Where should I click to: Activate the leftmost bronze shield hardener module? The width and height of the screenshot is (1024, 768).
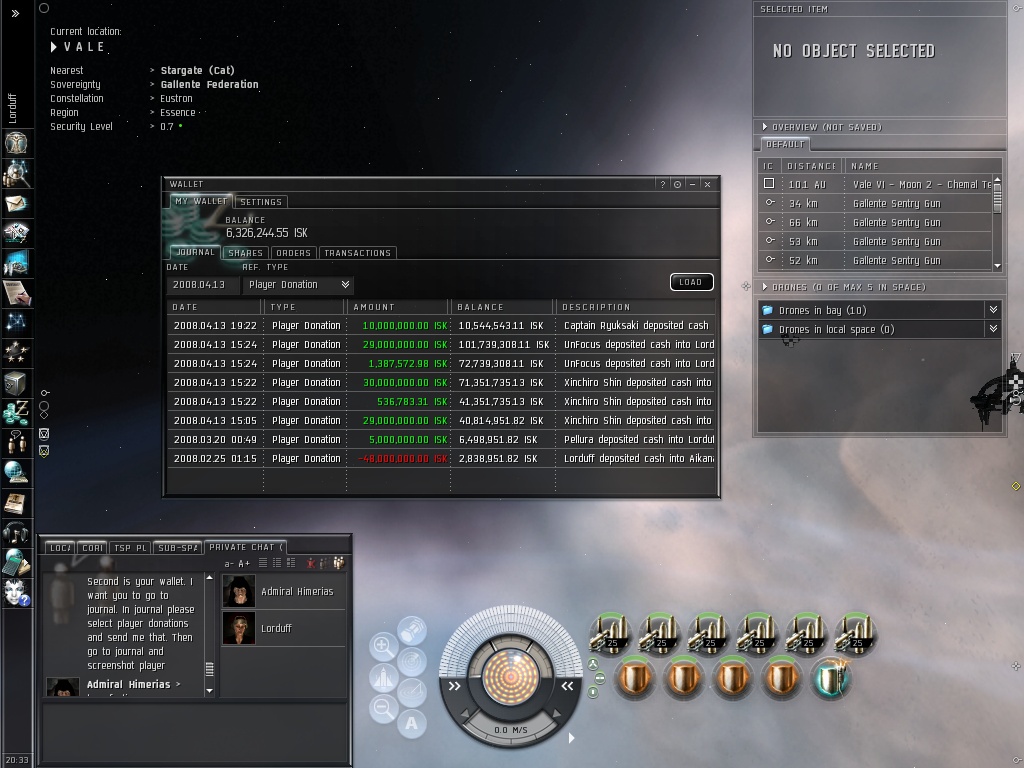click(x=634, y=678)
